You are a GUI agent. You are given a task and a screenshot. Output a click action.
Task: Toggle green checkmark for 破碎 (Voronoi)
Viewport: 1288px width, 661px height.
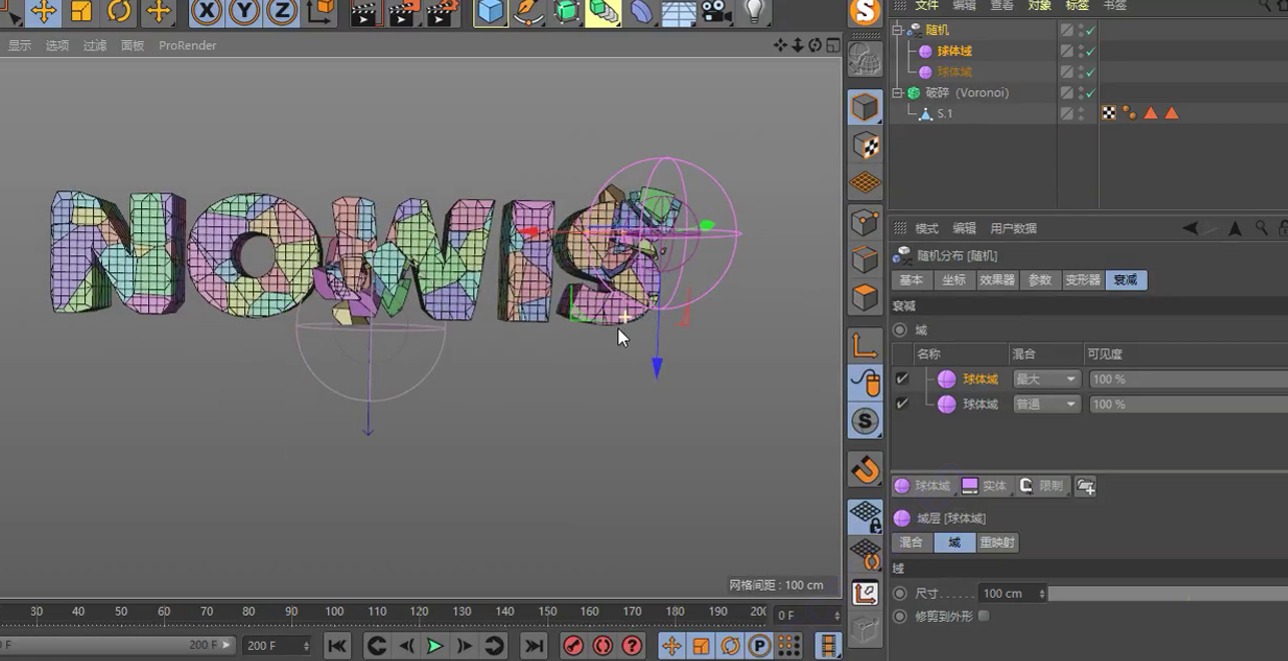(1090, 93)
